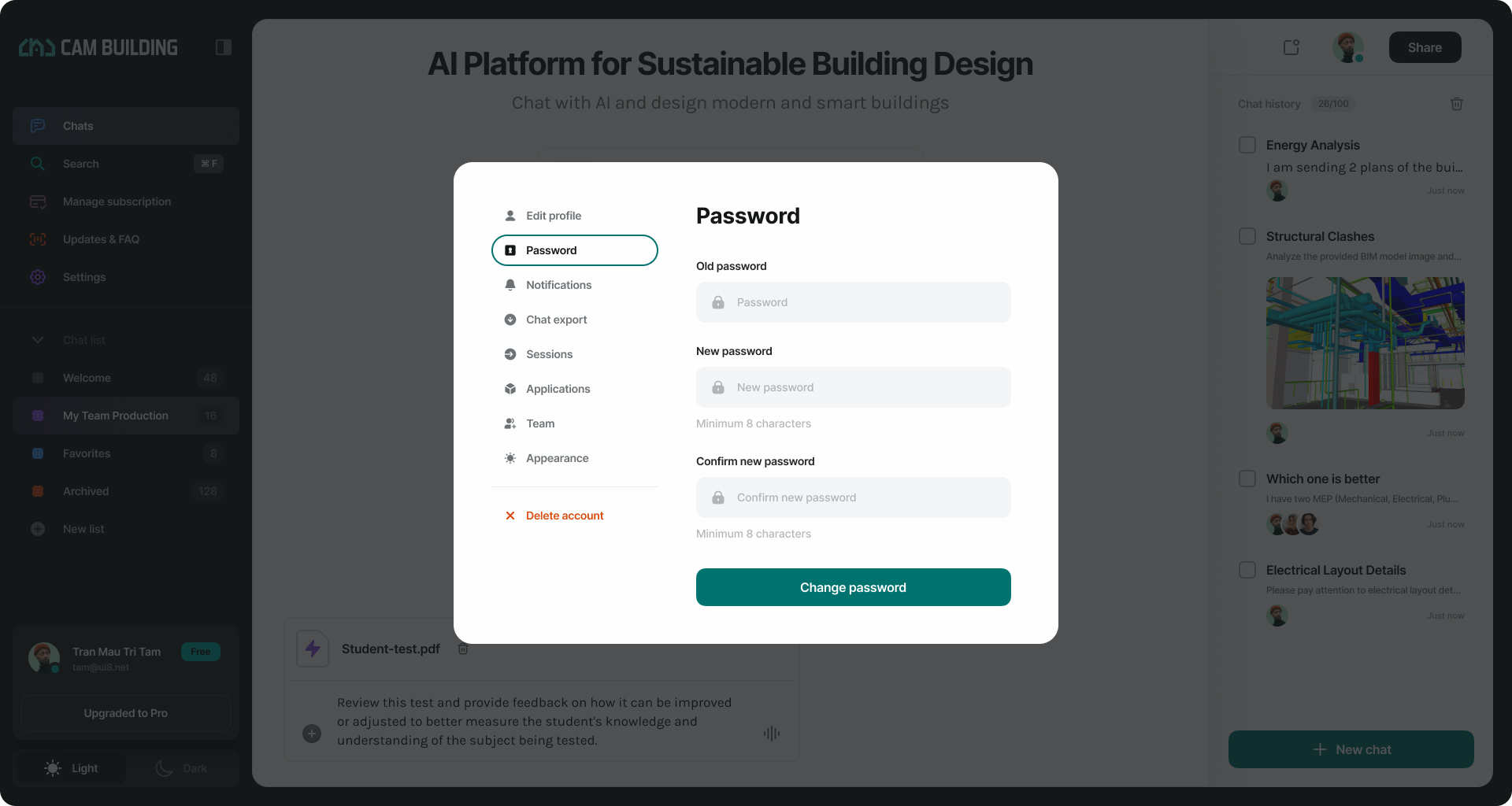Select the Electrical Layout Details checkbox
Screen dimensions: 1512x806
1247,570
